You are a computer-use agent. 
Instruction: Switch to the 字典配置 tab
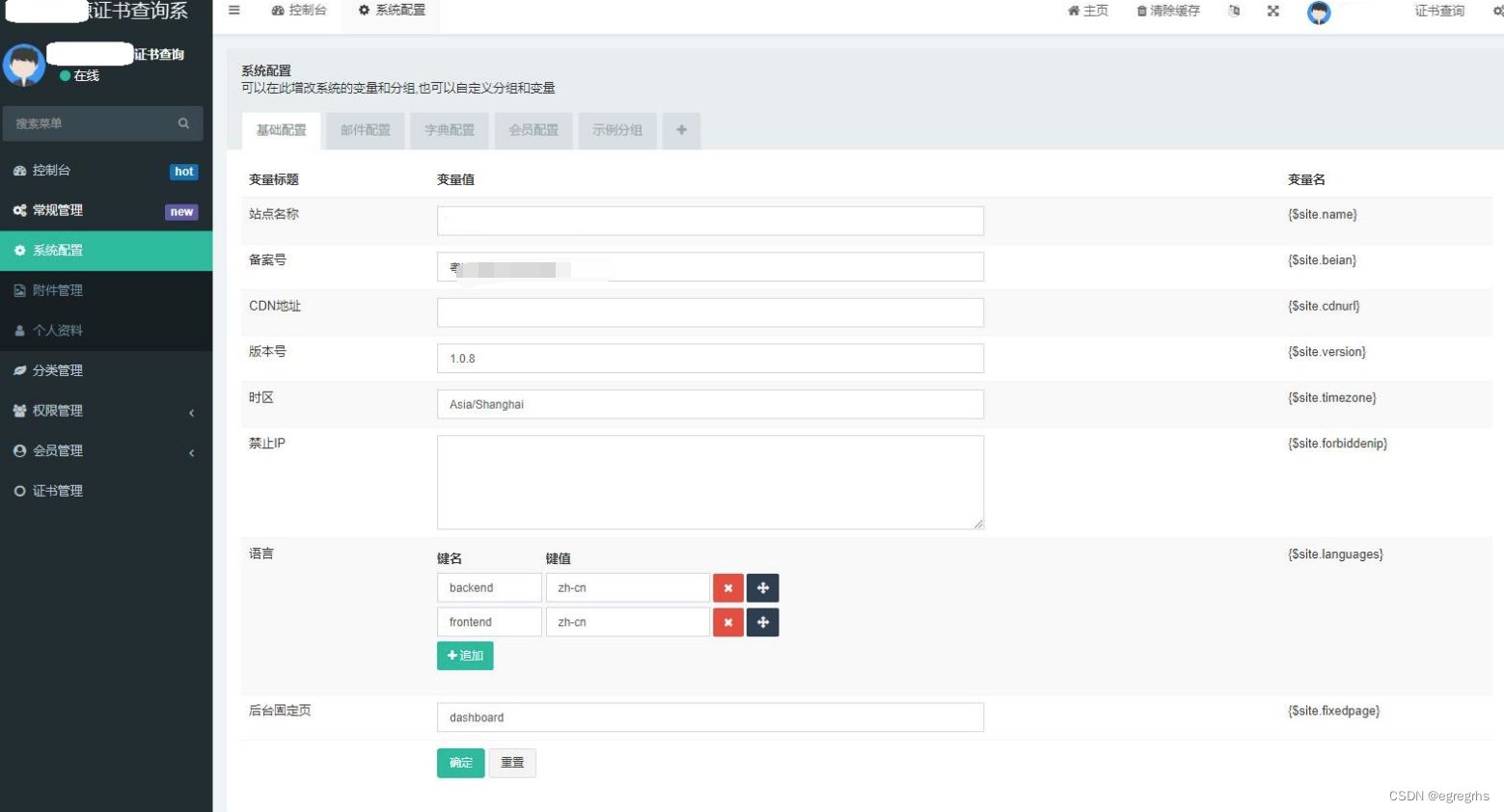click(x=450, y=130)
